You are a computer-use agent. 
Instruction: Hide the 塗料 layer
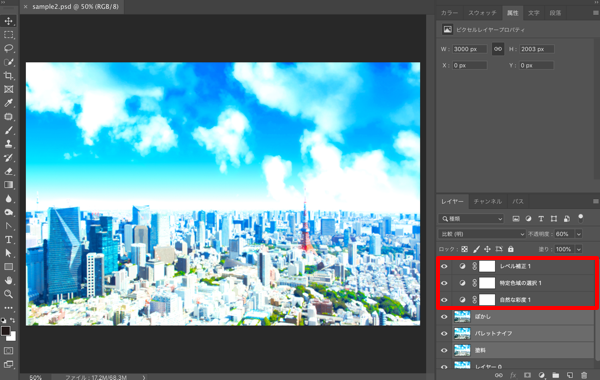pos(444,351)
